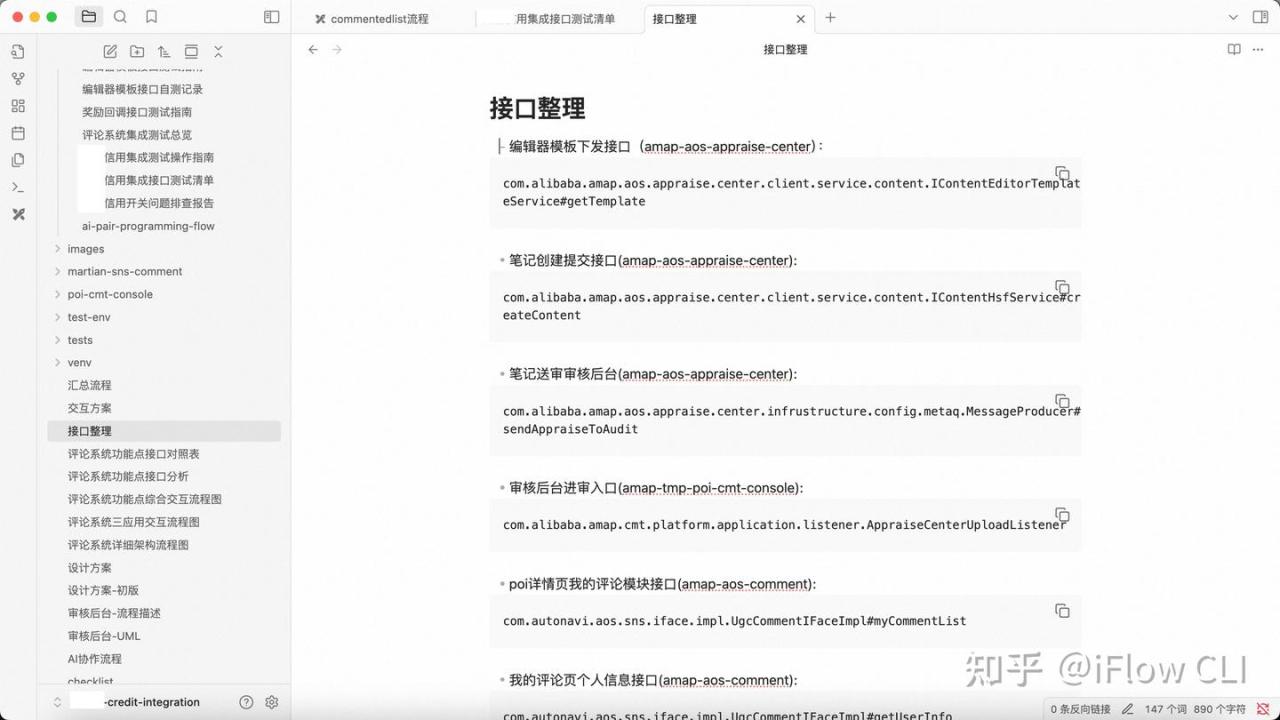
Task: Click the canvas icon in left ribbon
Action: [18, 106]
